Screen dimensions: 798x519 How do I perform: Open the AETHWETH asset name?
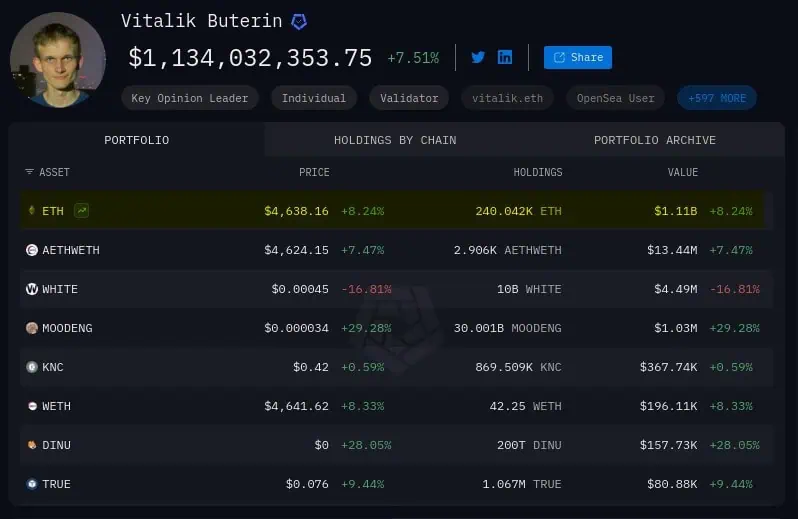[71, 250]
